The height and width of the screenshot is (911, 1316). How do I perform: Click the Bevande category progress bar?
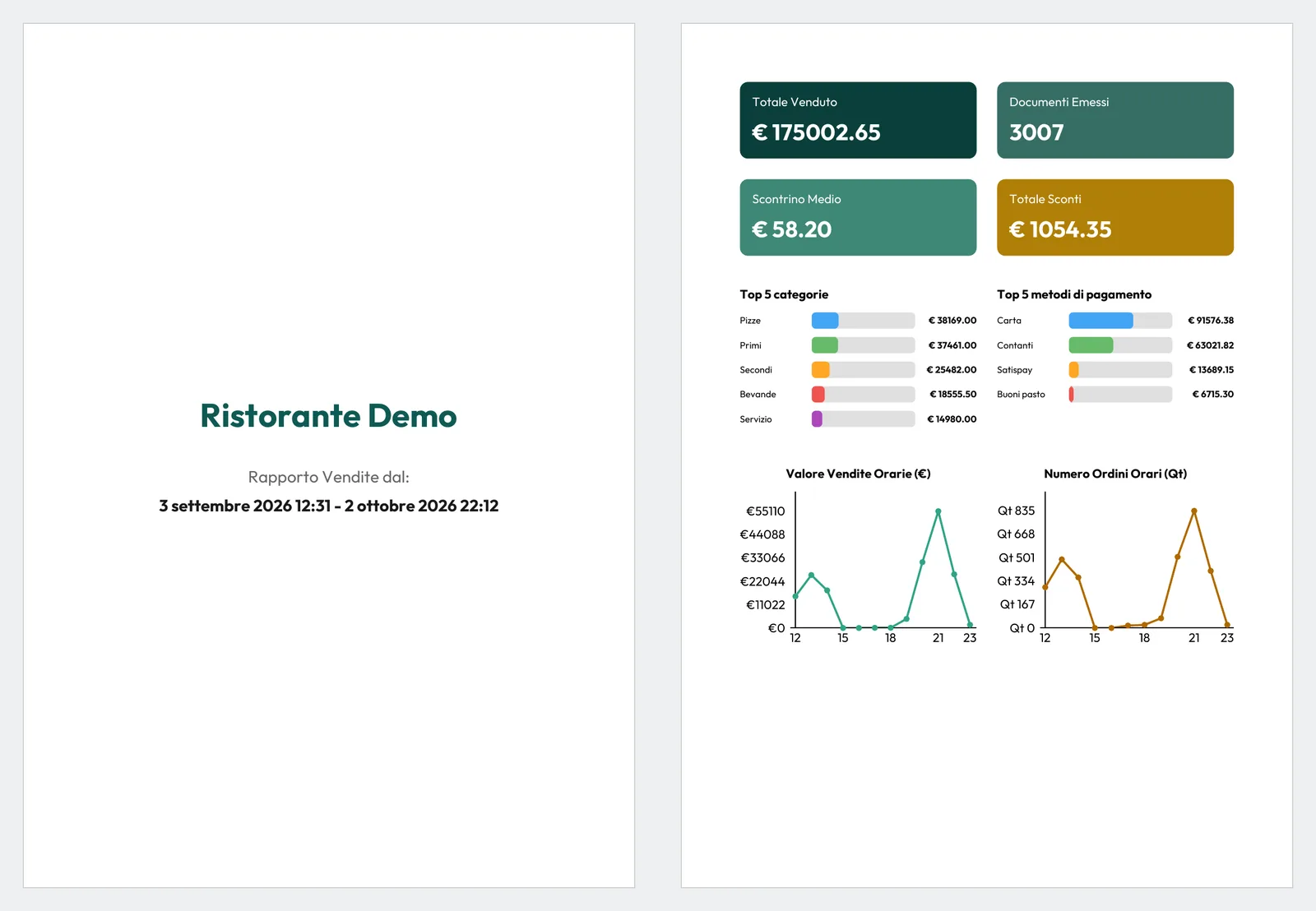(x=863, y=395)
